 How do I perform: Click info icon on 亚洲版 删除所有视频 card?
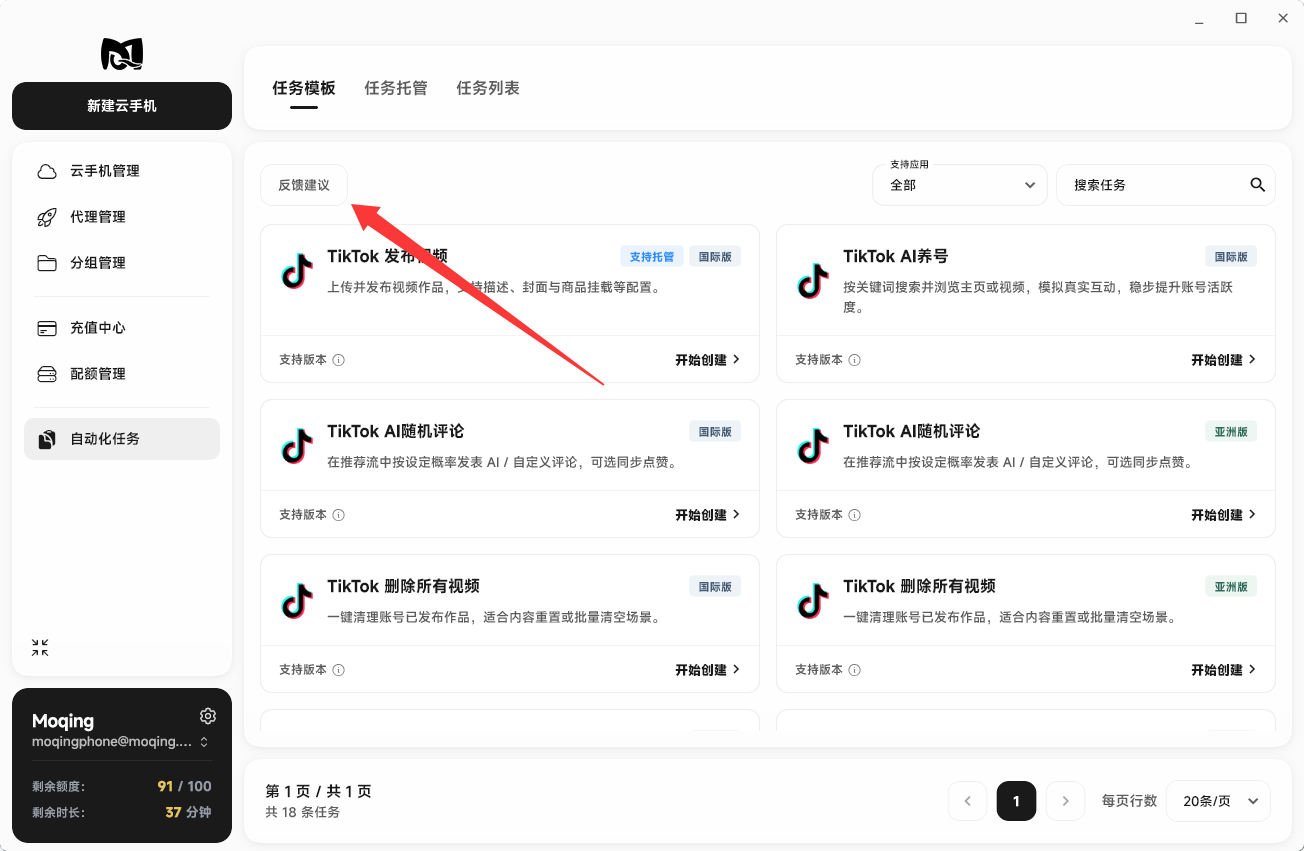[854, 670]
